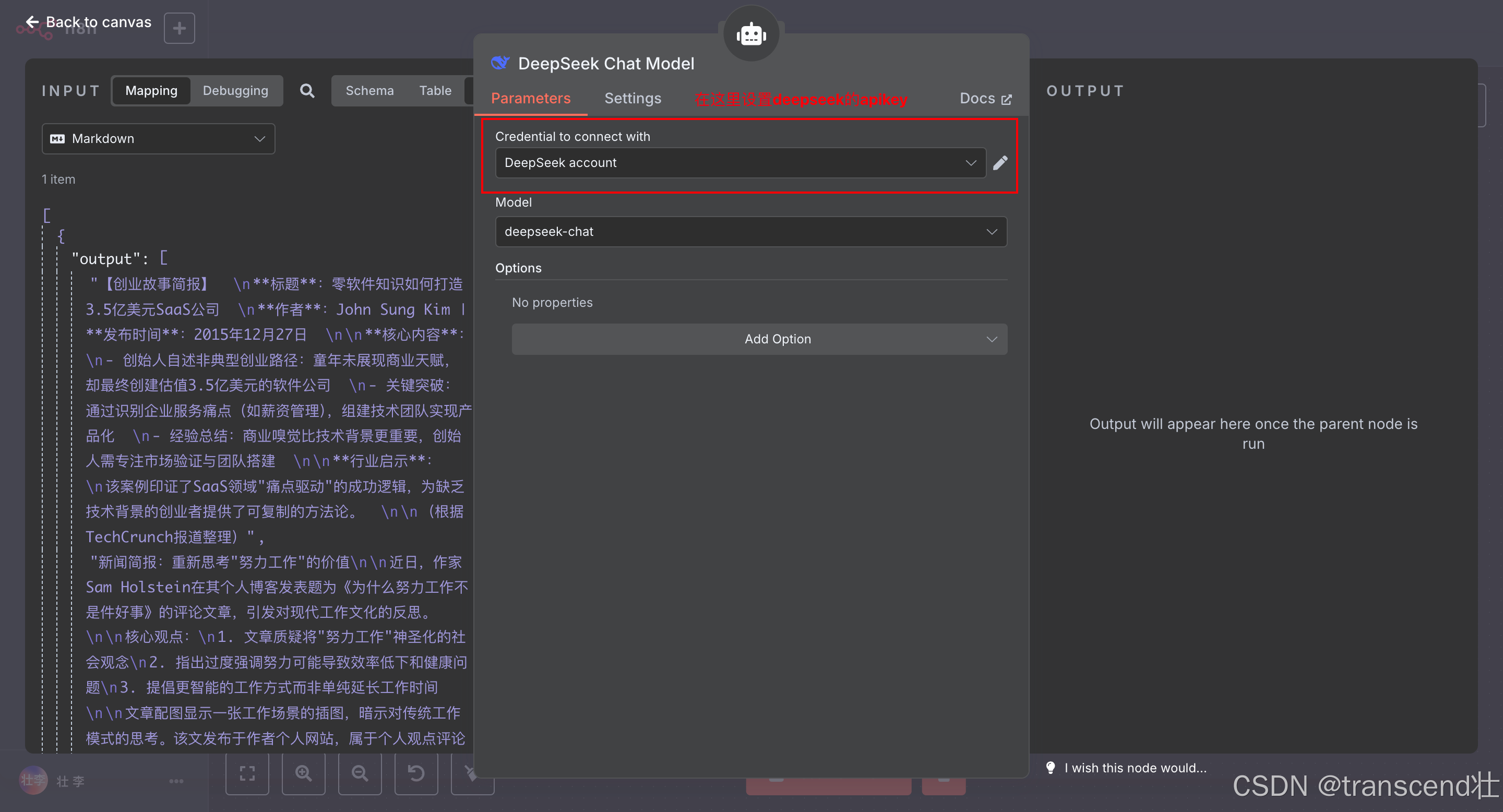The height and width of the screenshot is (812, 1503).
Task: Click Add Option dropdown
Action: (x=759, y=339)
